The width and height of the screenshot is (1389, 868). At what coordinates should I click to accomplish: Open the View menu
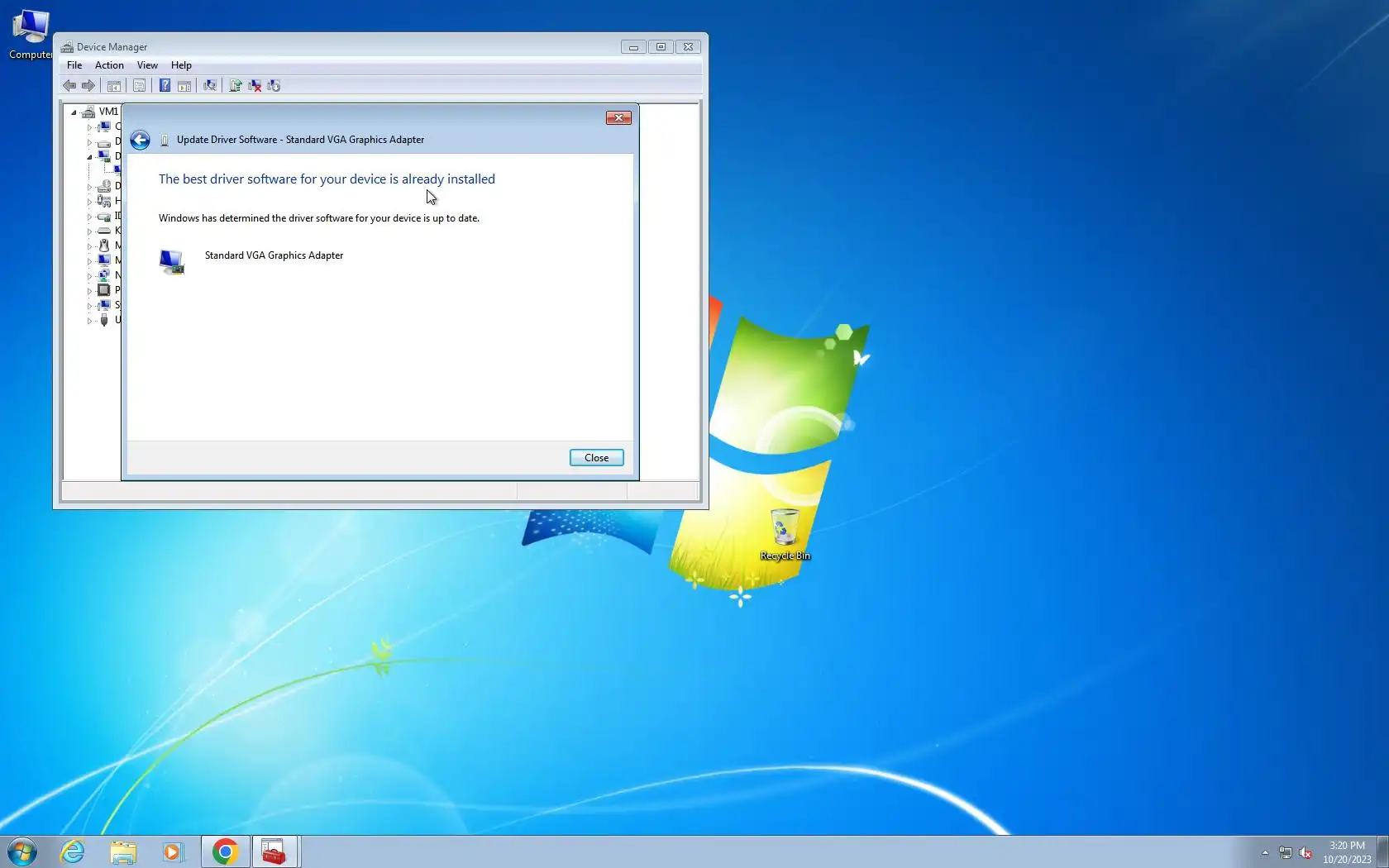click(x=147, y=65)
